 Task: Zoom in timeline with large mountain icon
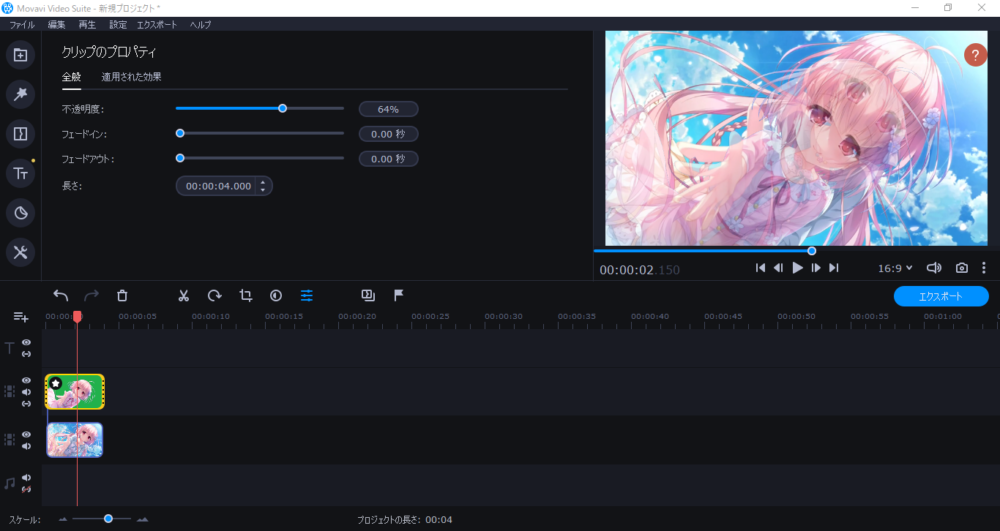(x=142, y=520)
